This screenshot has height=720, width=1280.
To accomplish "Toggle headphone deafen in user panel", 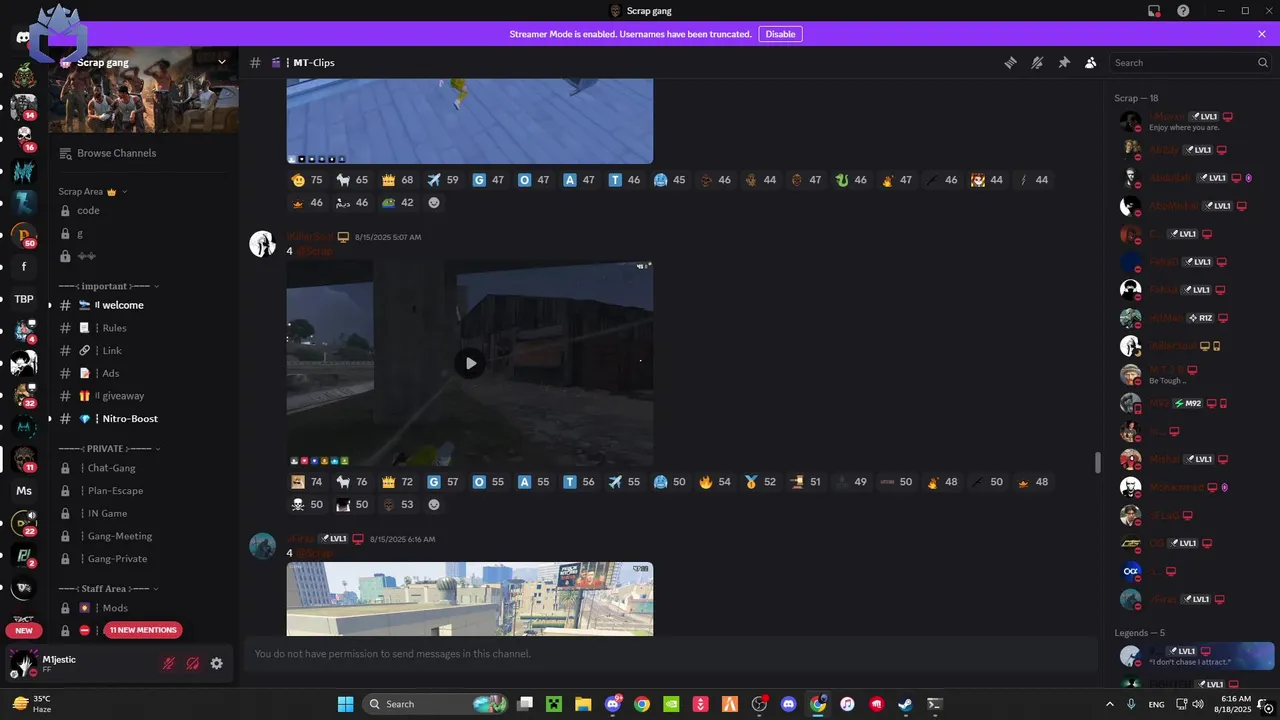I will pos(192,663).
